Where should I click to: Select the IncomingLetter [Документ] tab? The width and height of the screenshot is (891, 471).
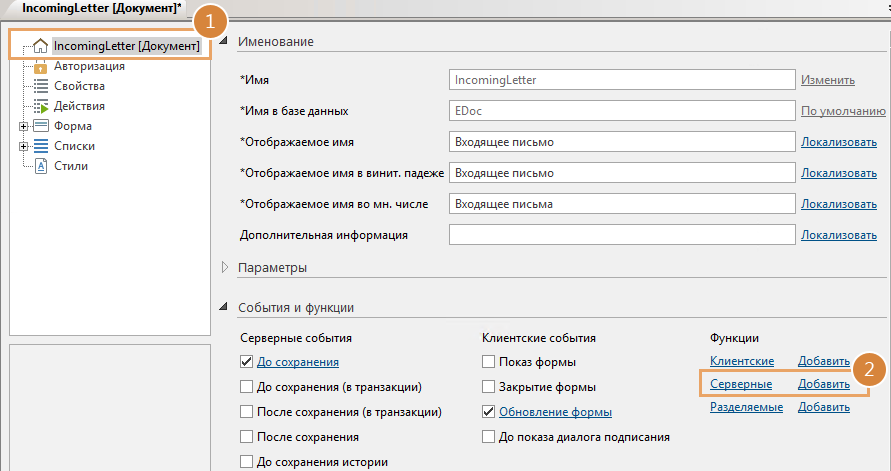[x=95, y=8]
